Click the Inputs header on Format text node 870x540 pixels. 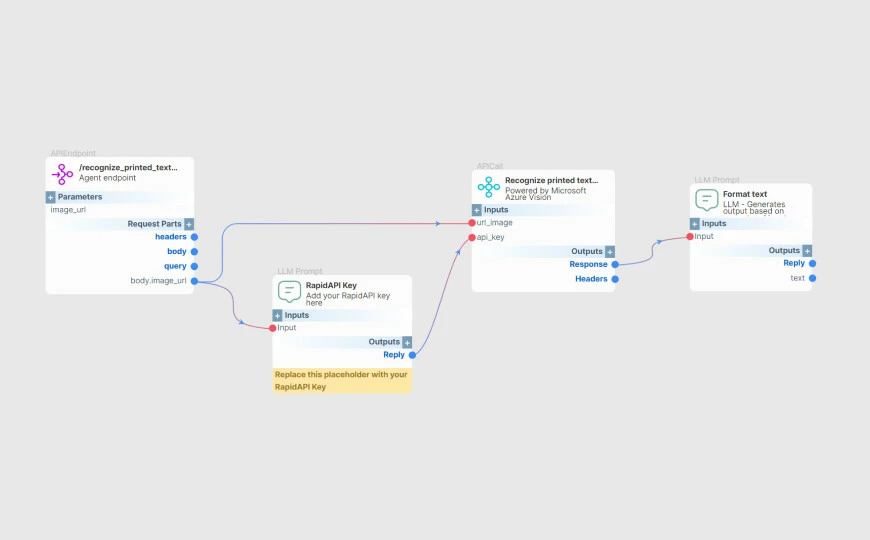tap(751, 224)
